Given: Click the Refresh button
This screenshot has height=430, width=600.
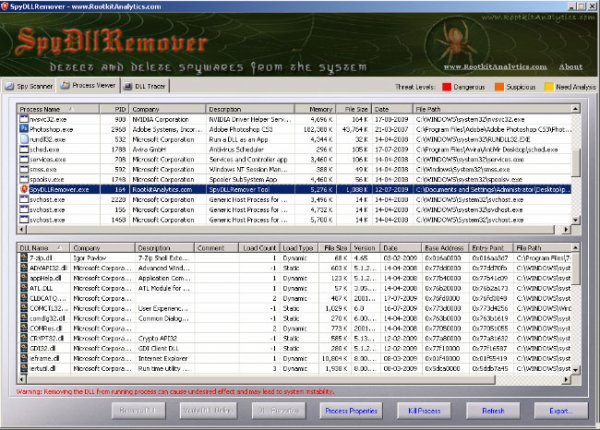Looking at the screenshot, I should [493, 410].
